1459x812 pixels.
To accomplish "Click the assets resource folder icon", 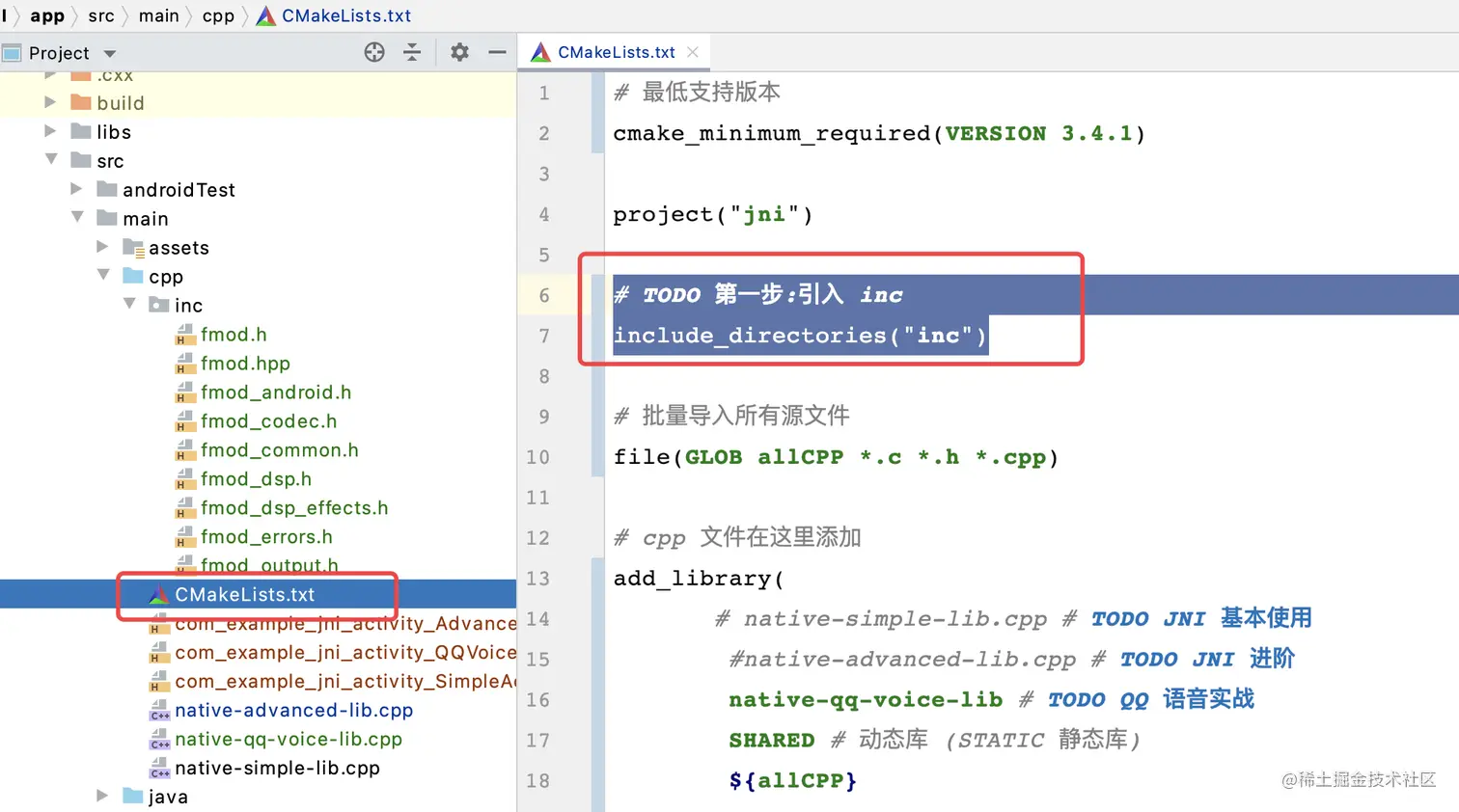I will (134, 248).
